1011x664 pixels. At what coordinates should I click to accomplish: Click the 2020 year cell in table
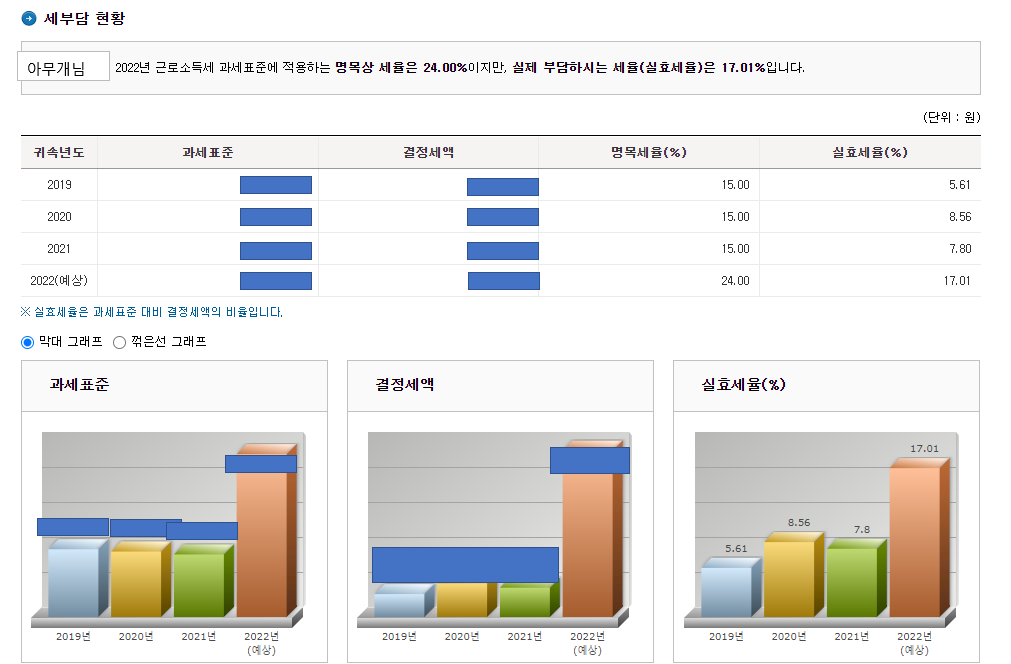coord(59,217)
